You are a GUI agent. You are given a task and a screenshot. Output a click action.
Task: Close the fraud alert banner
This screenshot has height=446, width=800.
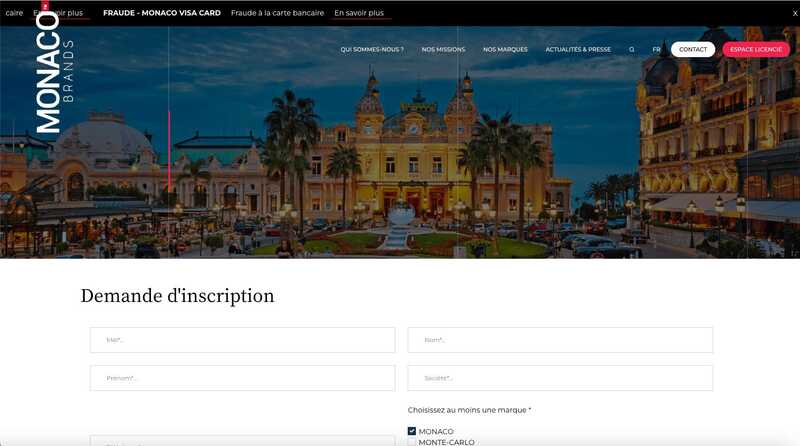pos(795,13)
